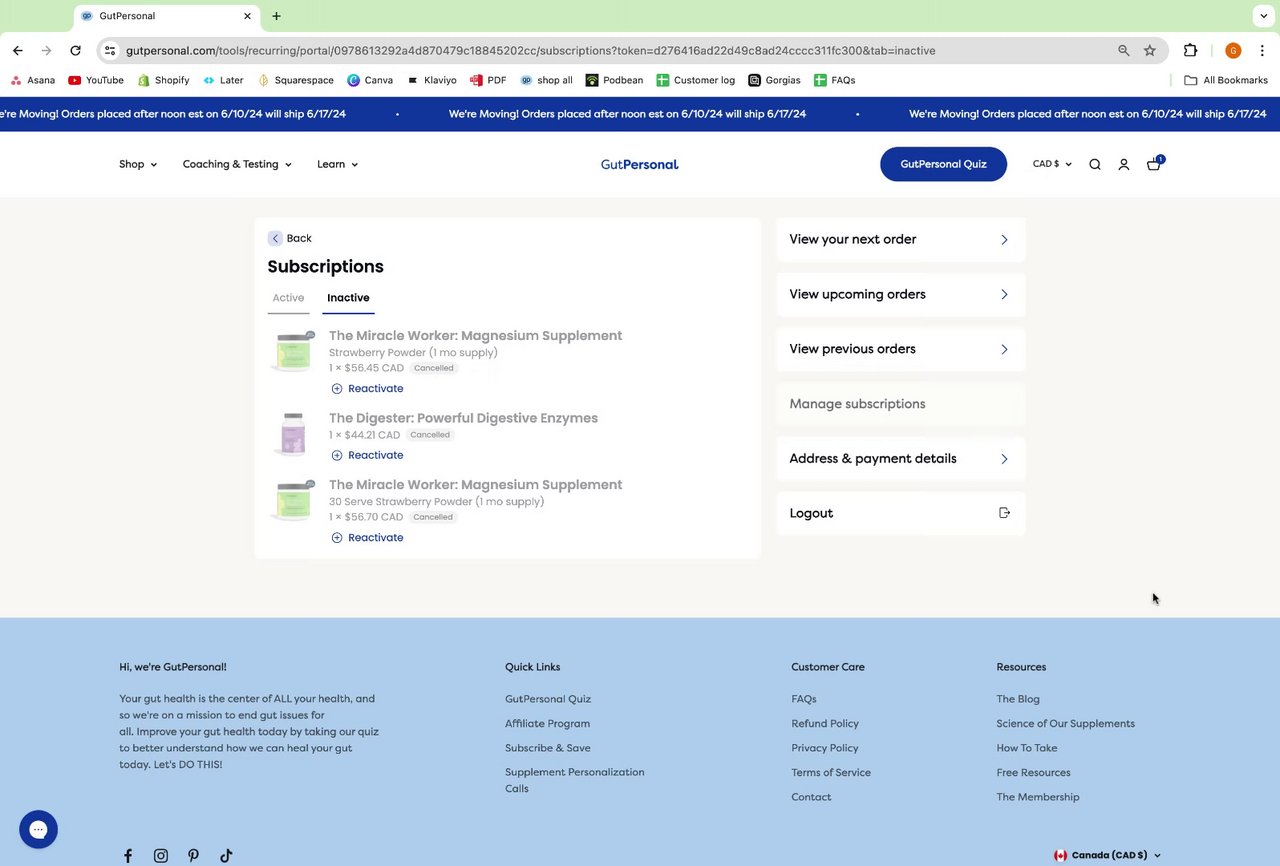Select the Inactive subscriptions tab
The width and height of the screenshot is (1280, 866).
(348, 298)
